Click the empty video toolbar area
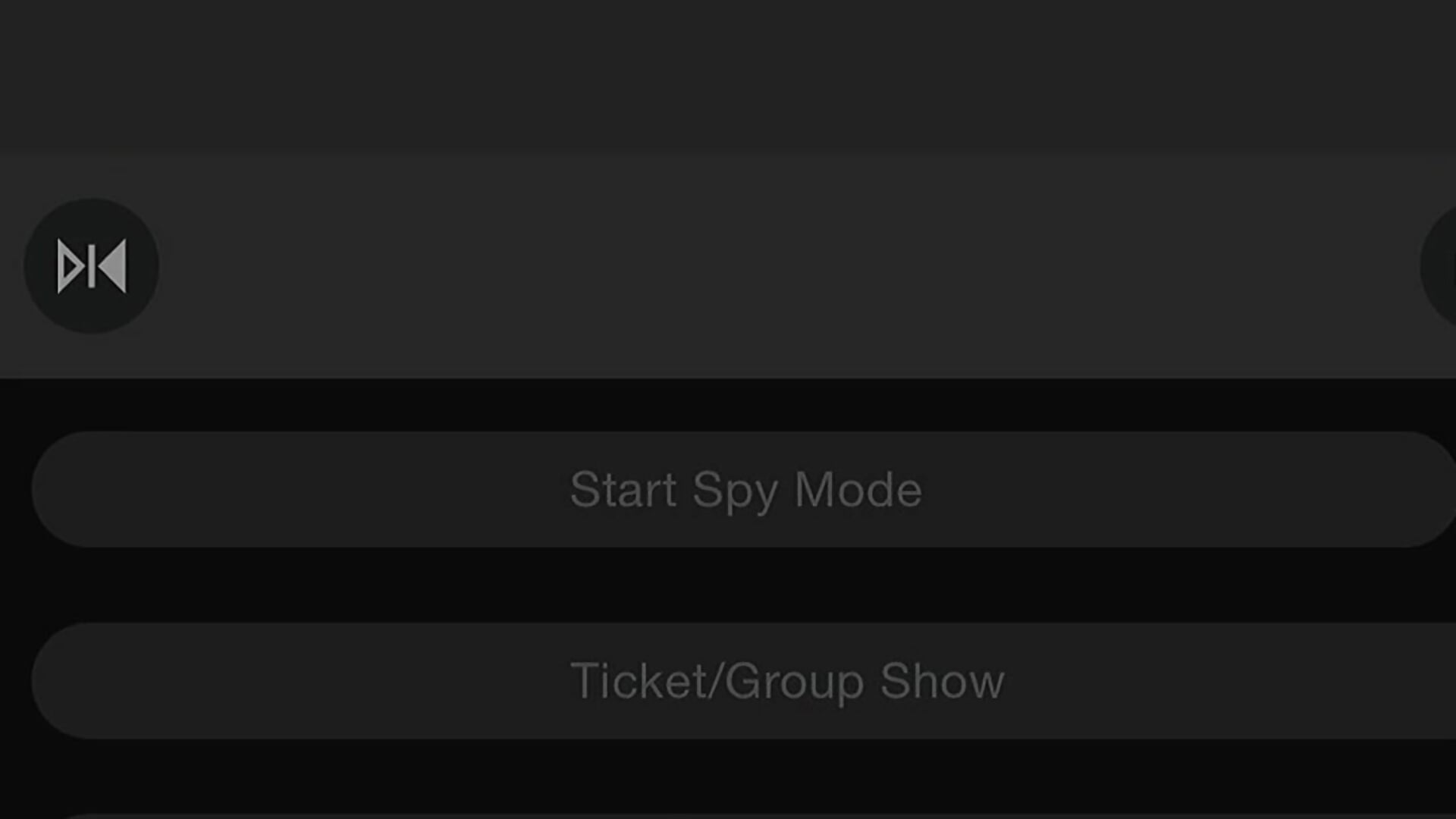 789,265
